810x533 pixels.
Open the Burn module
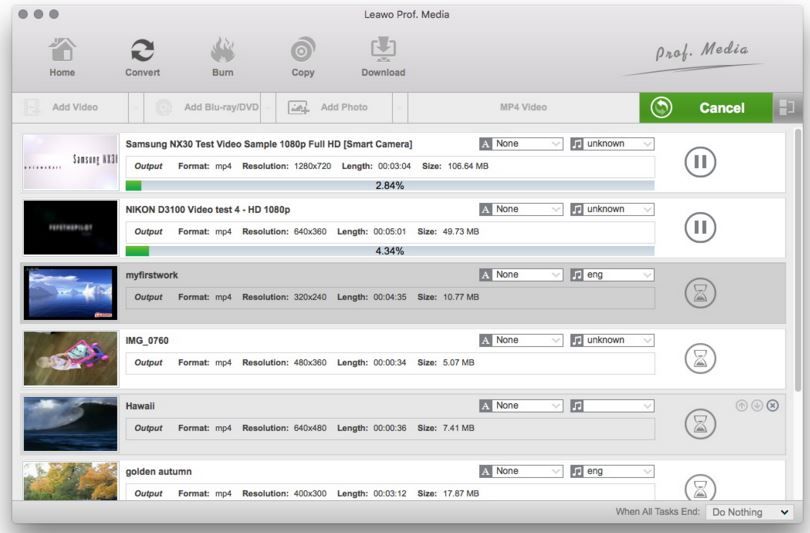pos(223,57)
